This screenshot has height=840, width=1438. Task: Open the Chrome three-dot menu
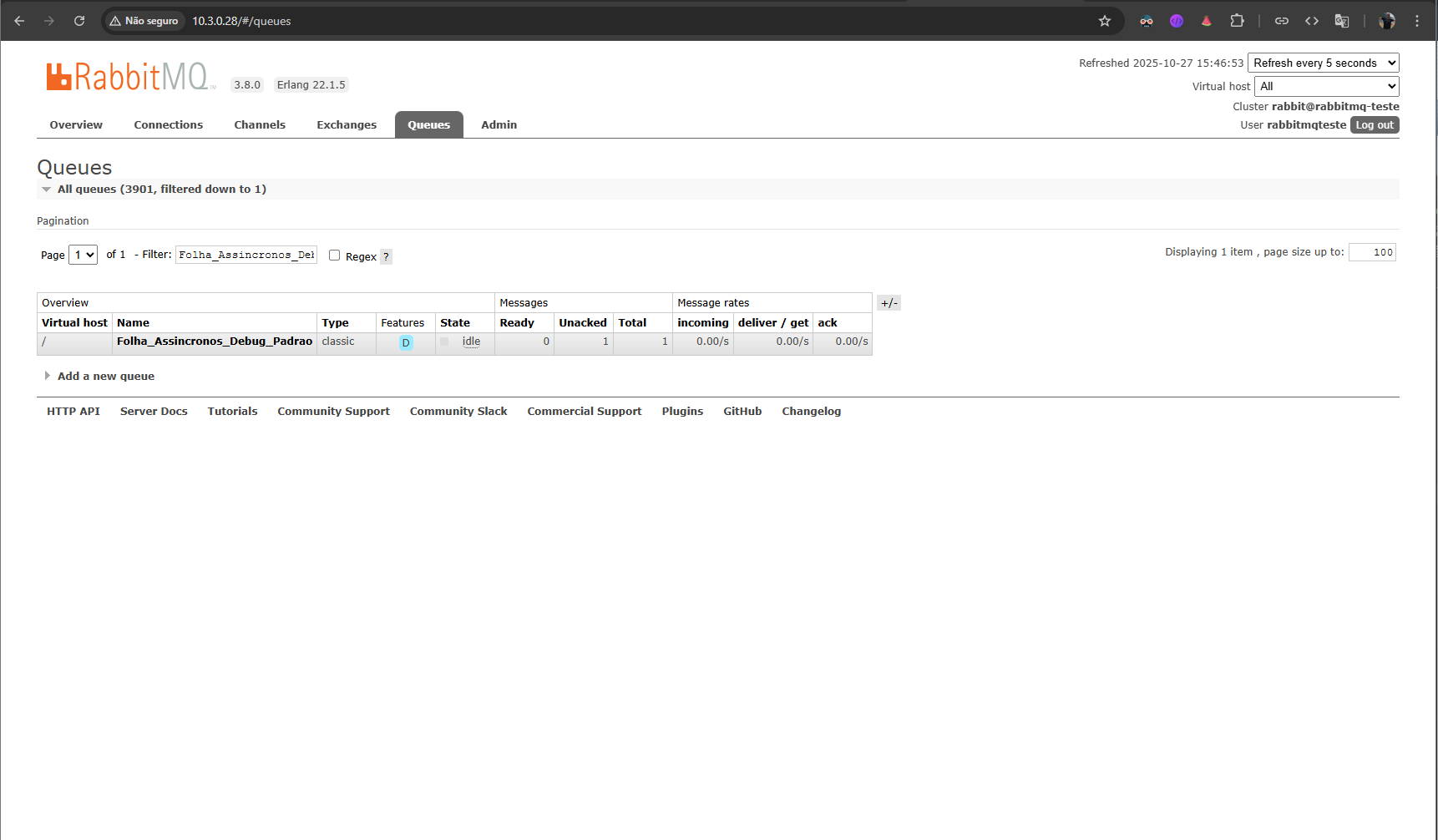click(x=1417, y=21)
